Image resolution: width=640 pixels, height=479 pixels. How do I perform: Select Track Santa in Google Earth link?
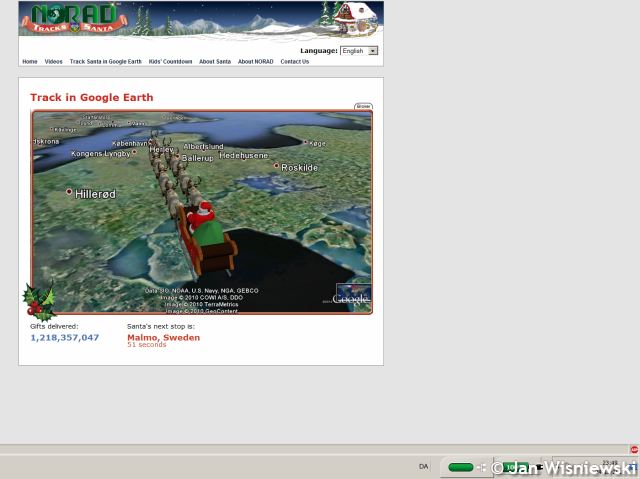coord(106,62)
